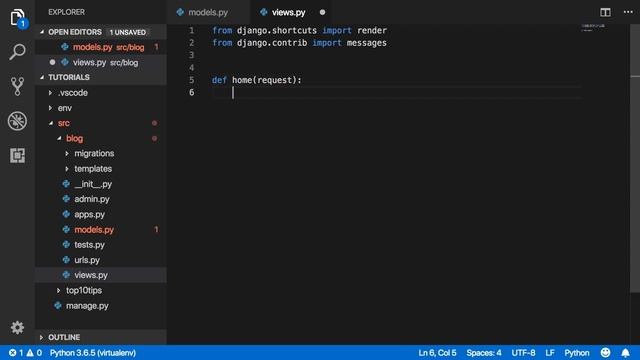Close unsaved views.py tab via dot

tap(322, 12)
